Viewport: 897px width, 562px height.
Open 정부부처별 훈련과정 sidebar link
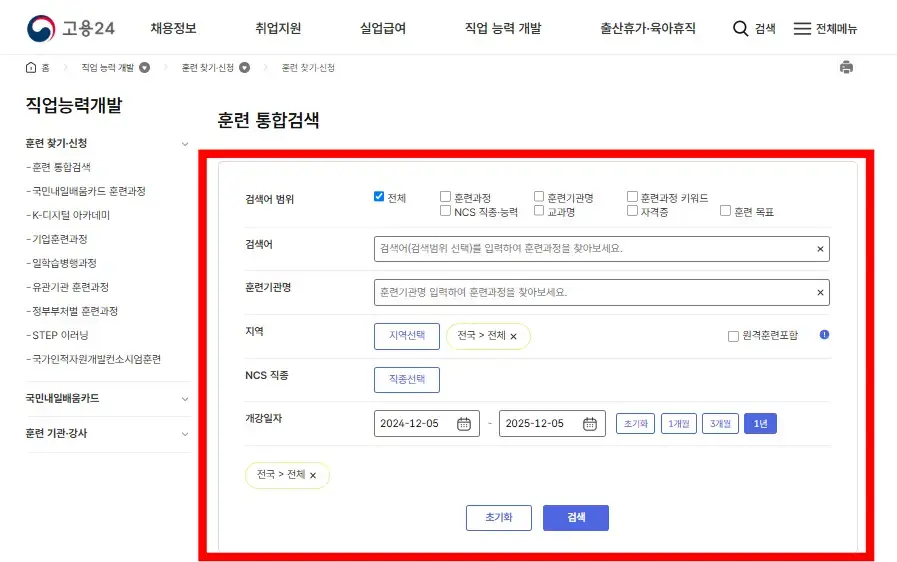73,311
